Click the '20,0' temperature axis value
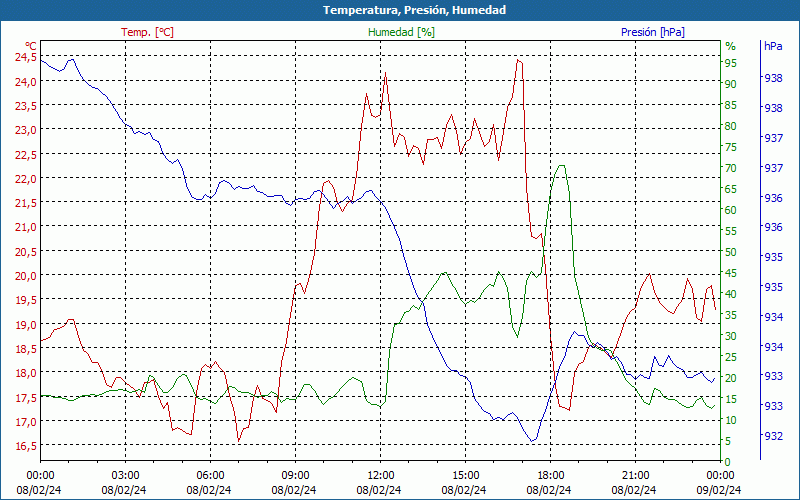The image size is (800, 500). 26,277
